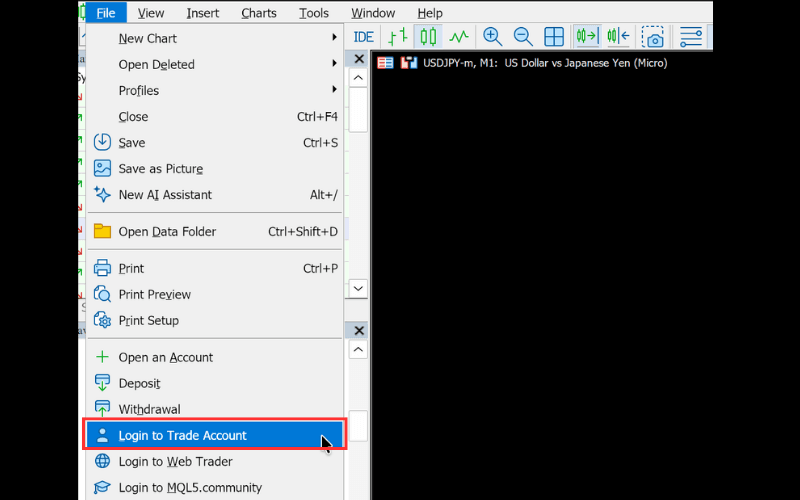Click the zoom in magnifier icon

point(492,37)
